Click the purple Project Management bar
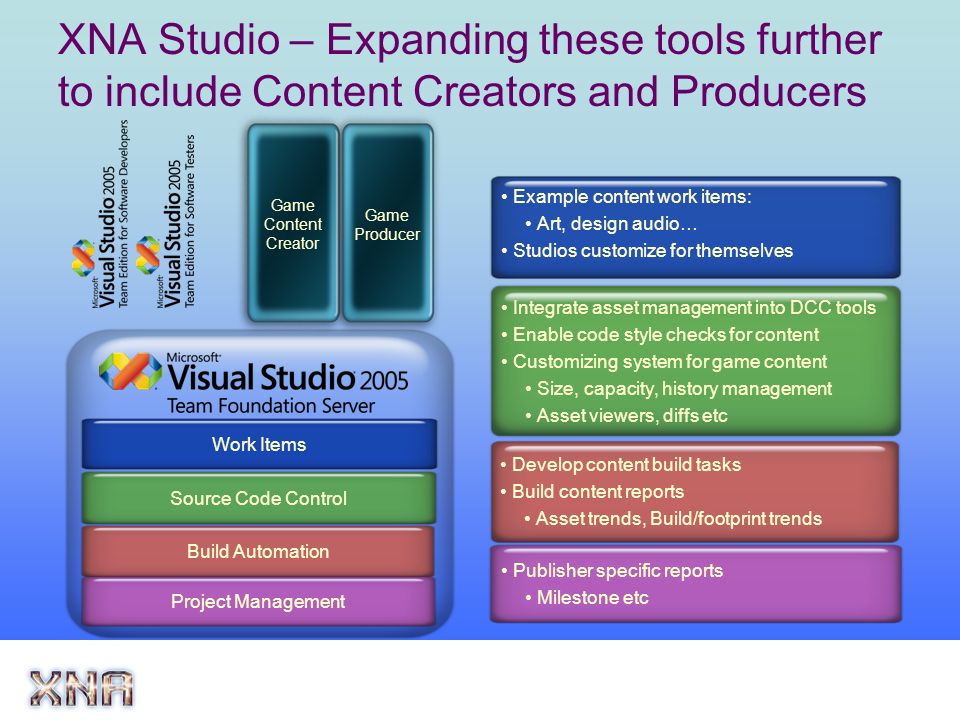This screenshot has width=960, height=720. coord(258,601)
